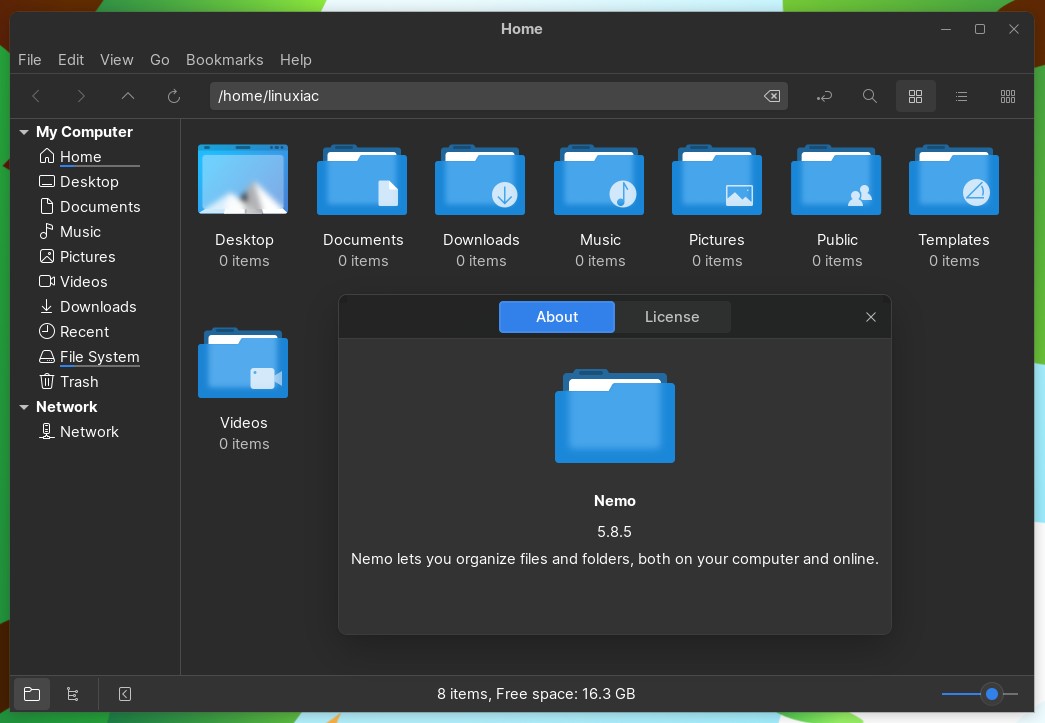The image size is (1045, 723).
Task: Open the Bookmarks menu
Action: tap(225, 60)
